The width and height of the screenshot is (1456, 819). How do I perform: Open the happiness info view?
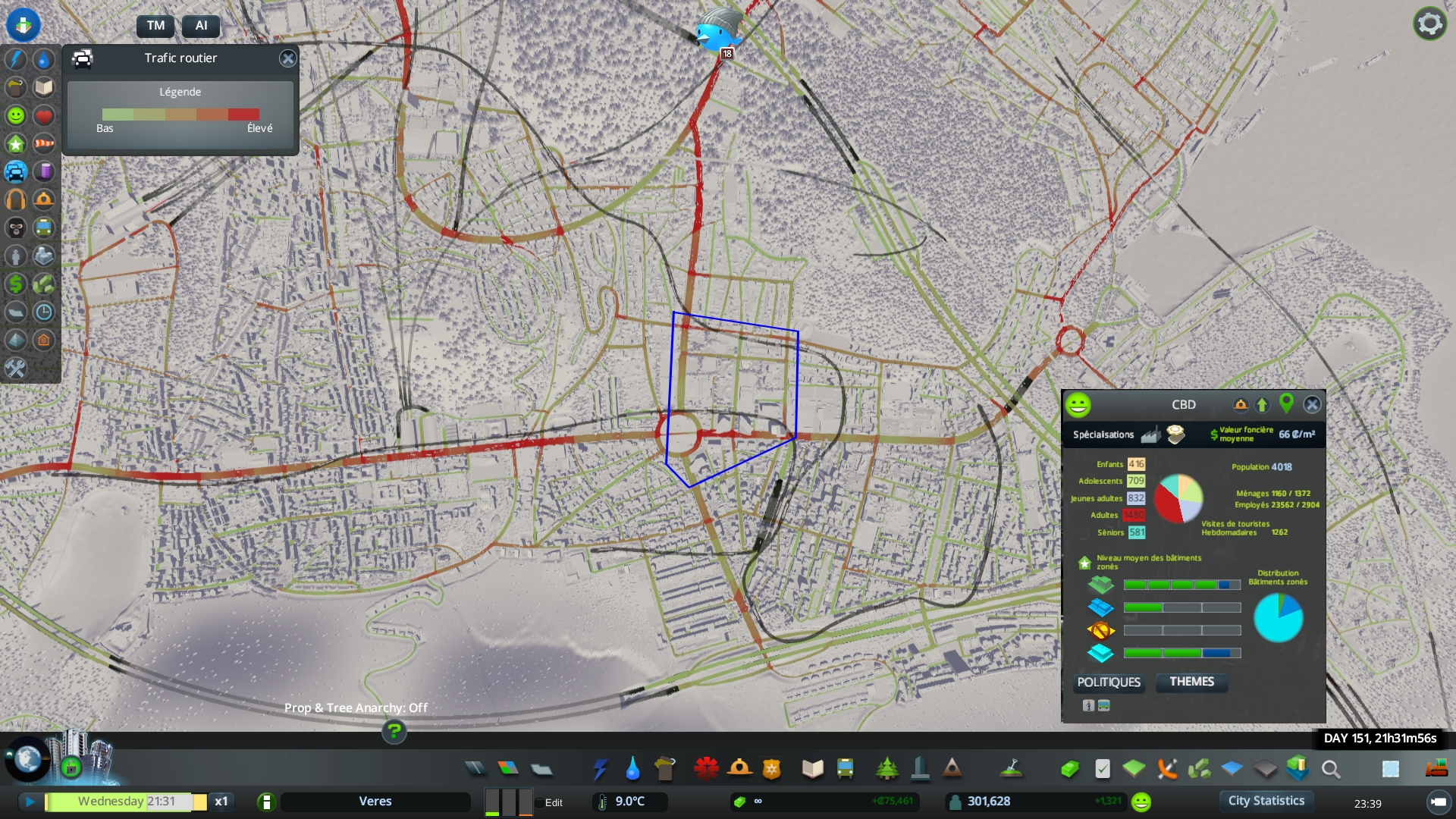coord(16,116)
